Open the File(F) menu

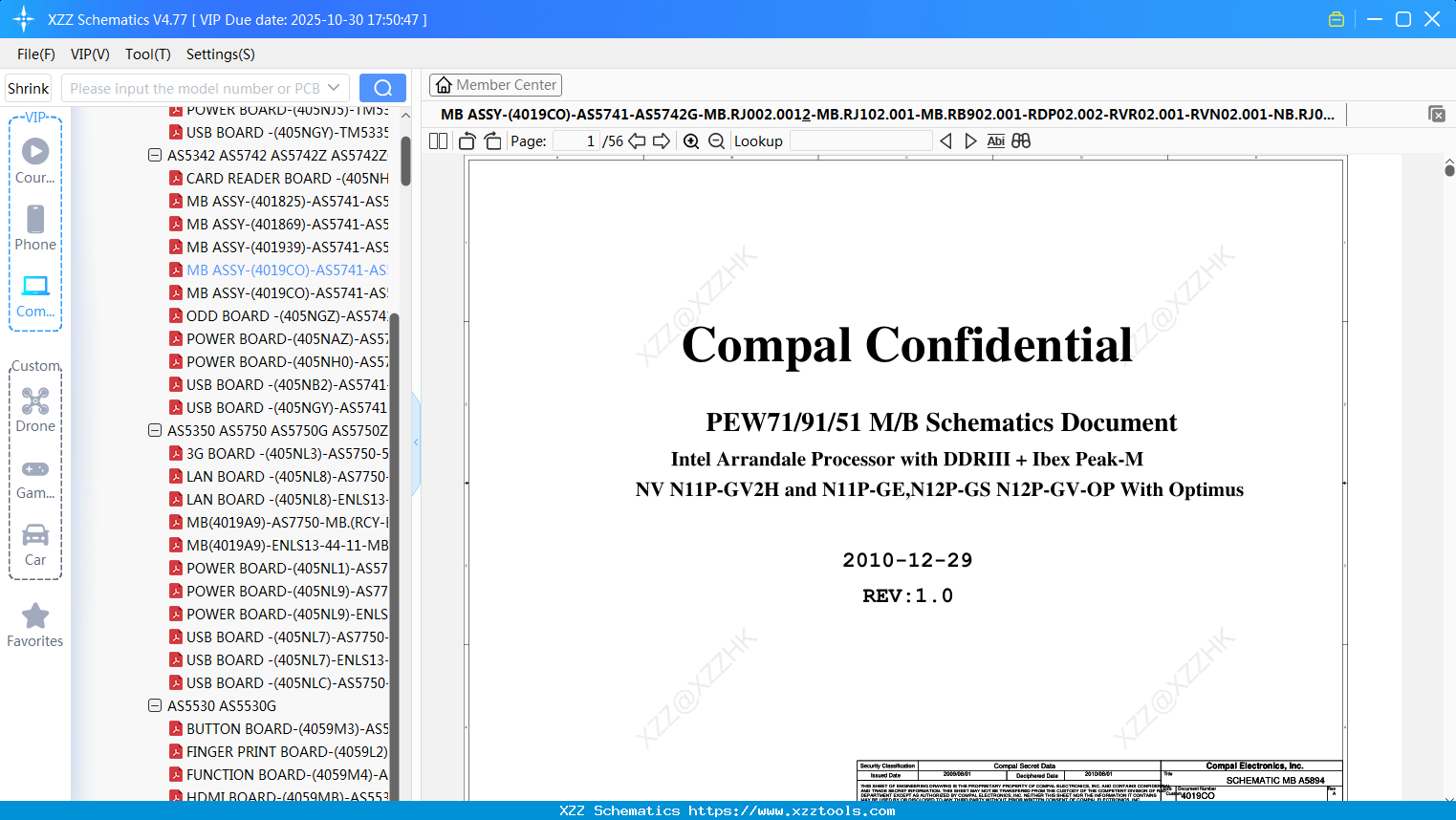click(36, 54)
